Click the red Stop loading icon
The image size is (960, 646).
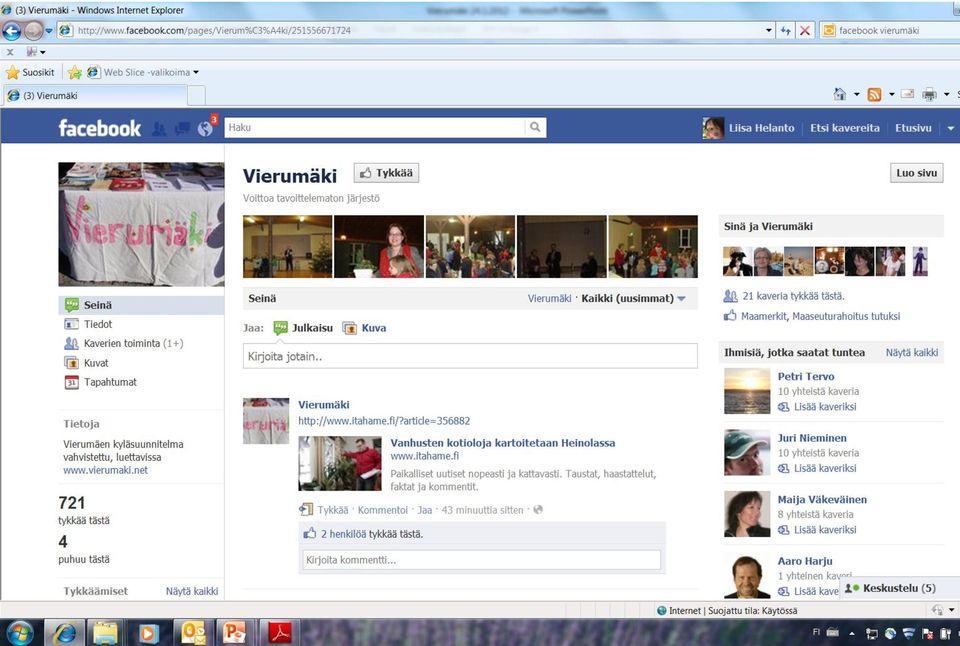(x=805, y=31)
